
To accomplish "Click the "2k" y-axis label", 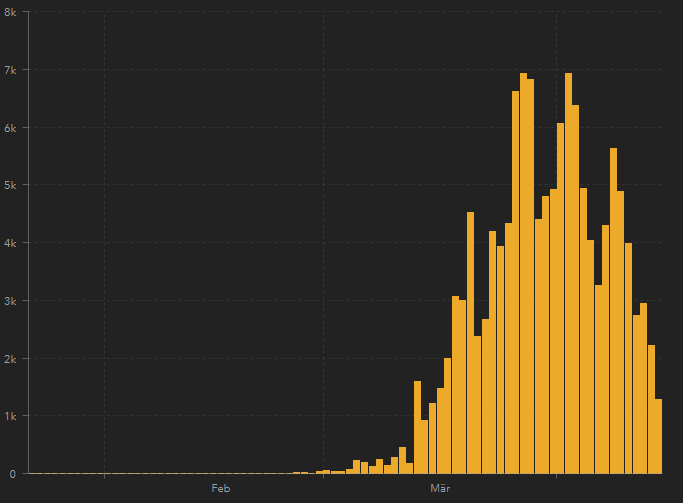I will pyautogui.click(x=10, y=359).
